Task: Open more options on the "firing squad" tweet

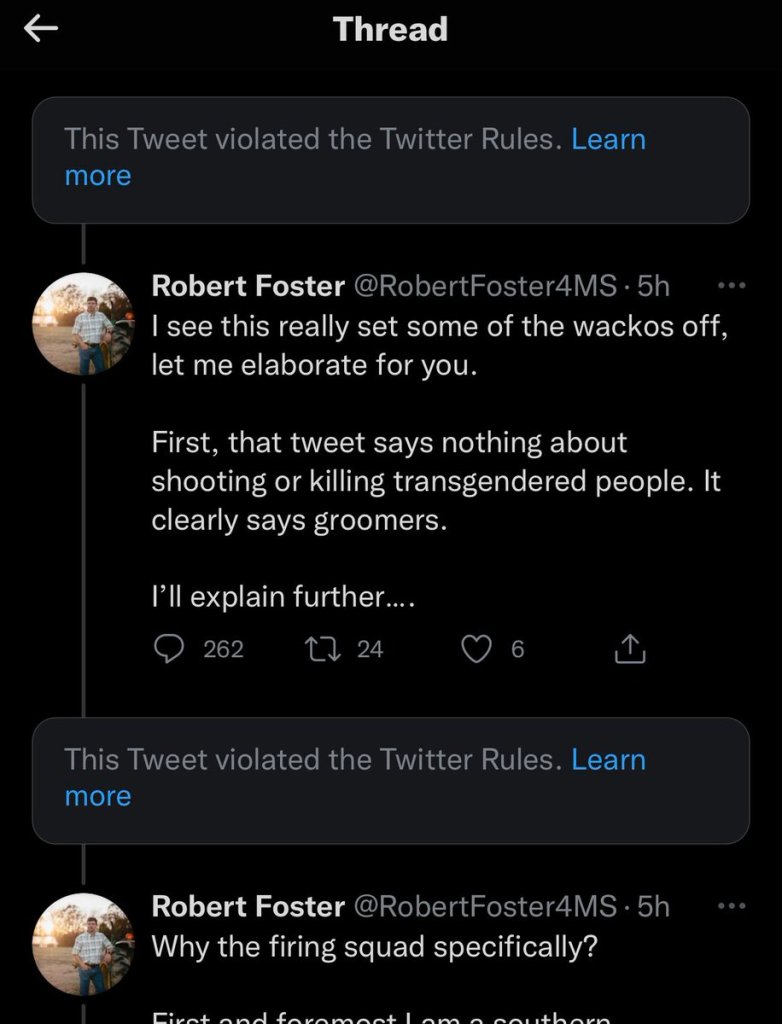Action: point(733,906)
